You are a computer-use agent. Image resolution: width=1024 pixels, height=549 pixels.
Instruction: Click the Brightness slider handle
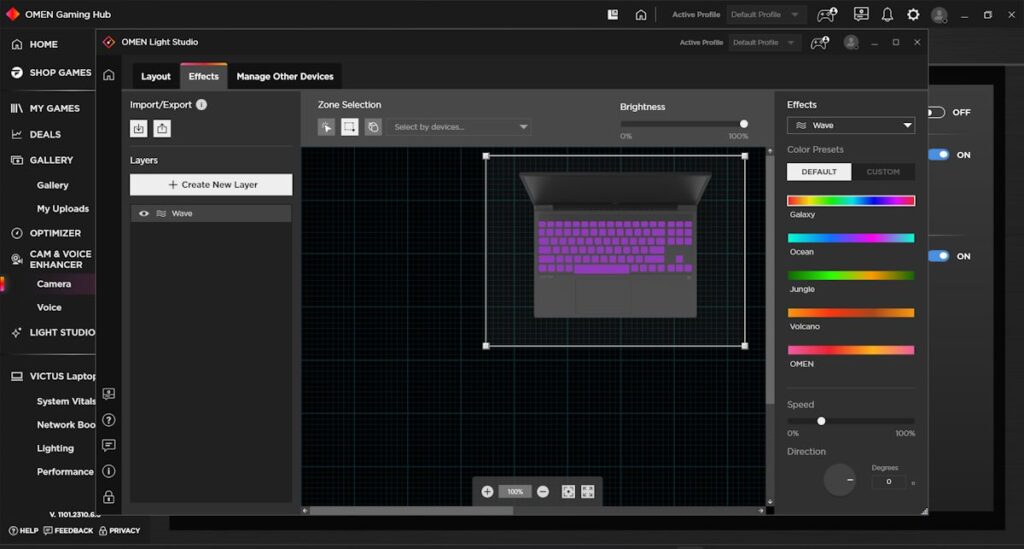[x=744, y=124]
